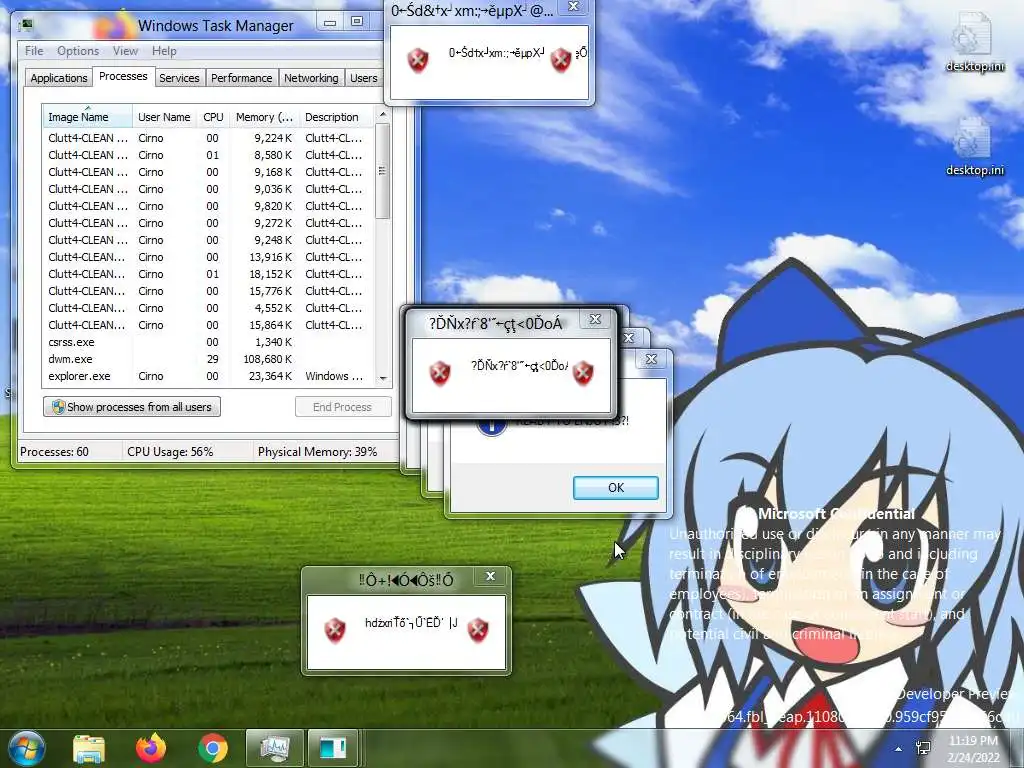
Task: Switch to the Users tab
Action: click(363, 78)
